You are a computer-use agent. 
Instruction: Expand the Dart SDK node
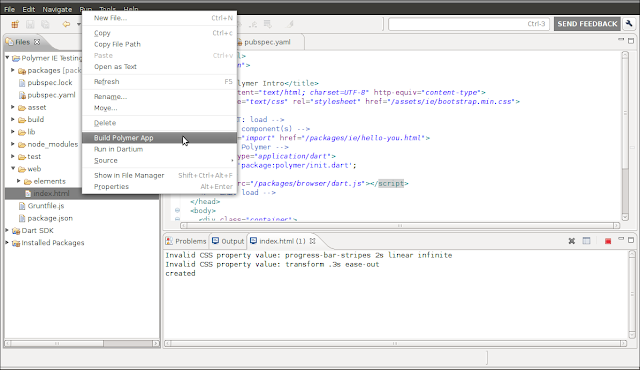click(7, 230)
